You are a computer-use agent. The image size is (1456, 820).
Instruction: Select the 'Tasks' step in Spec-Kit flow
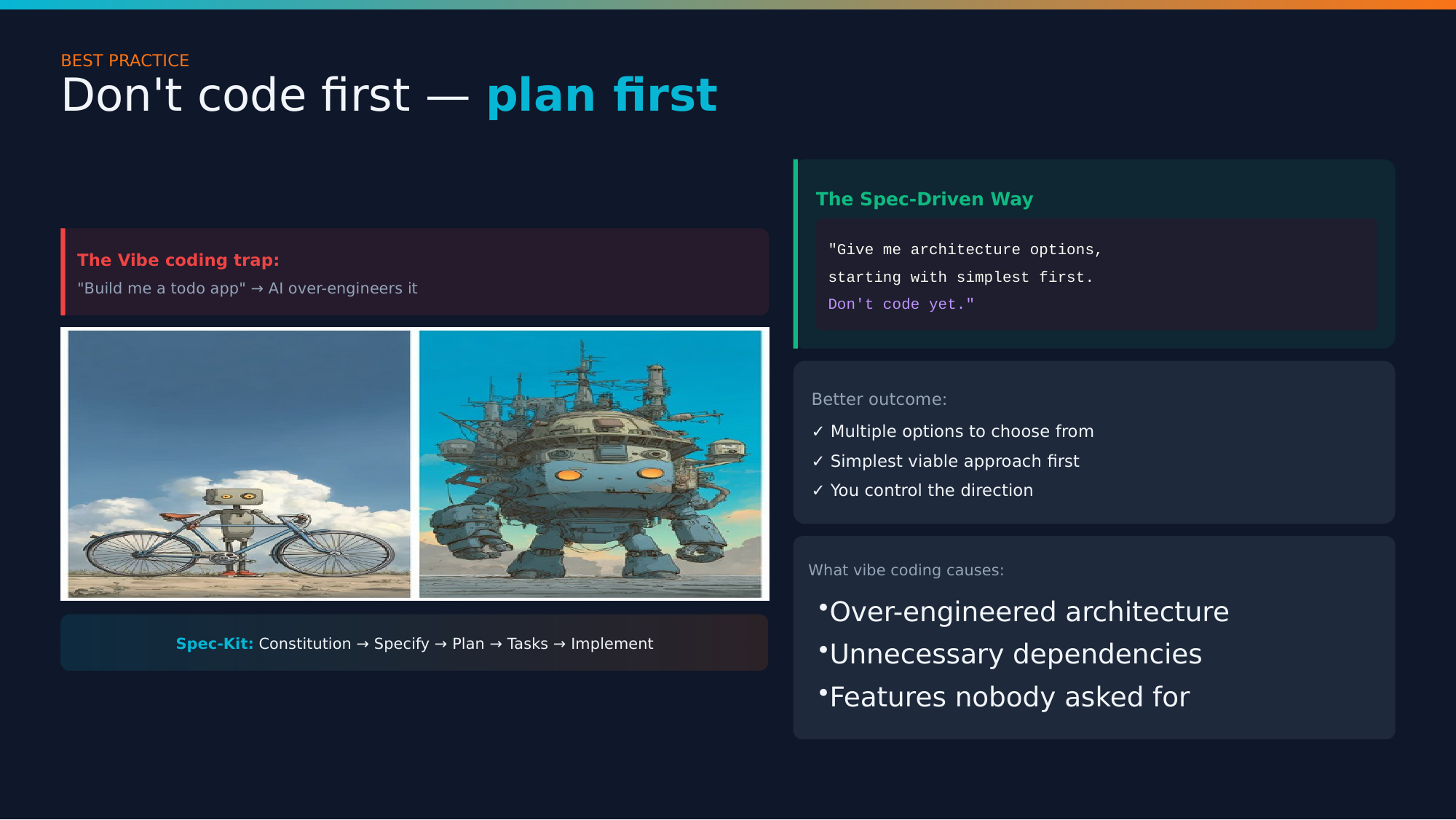pyautogui.click(x=527, y=644)
